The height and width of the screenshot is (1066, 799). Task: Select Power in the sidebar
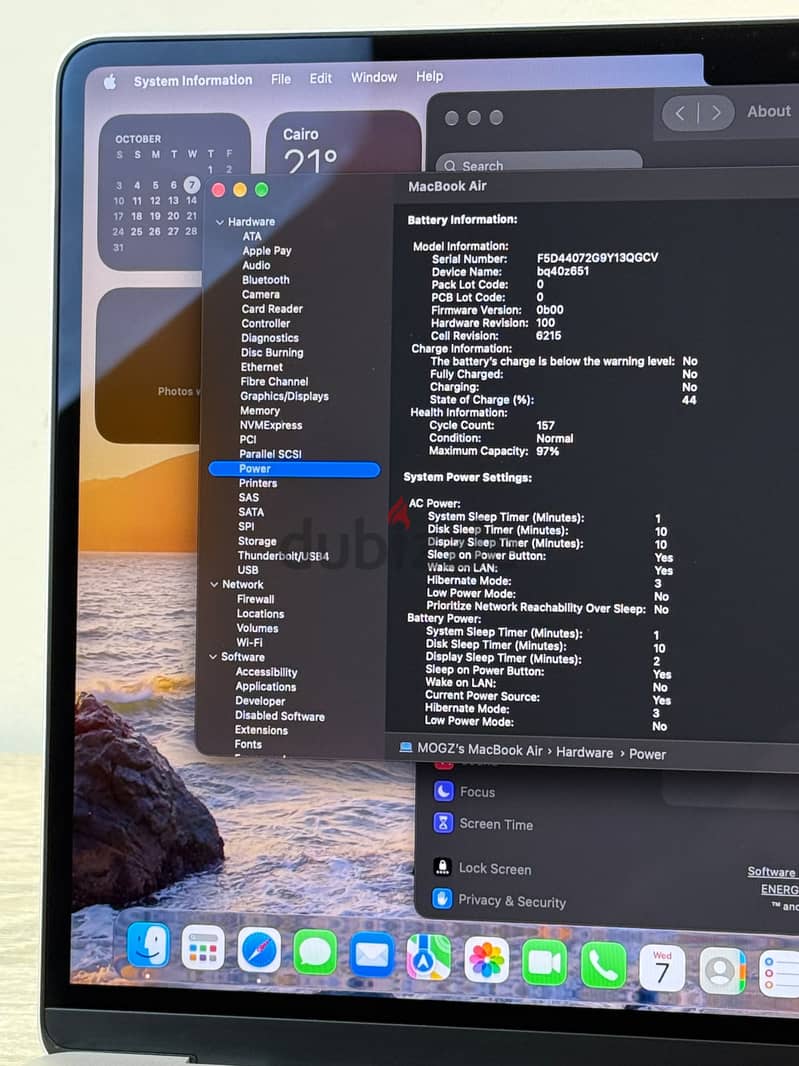pyautogui.click(x=294, y=468)
